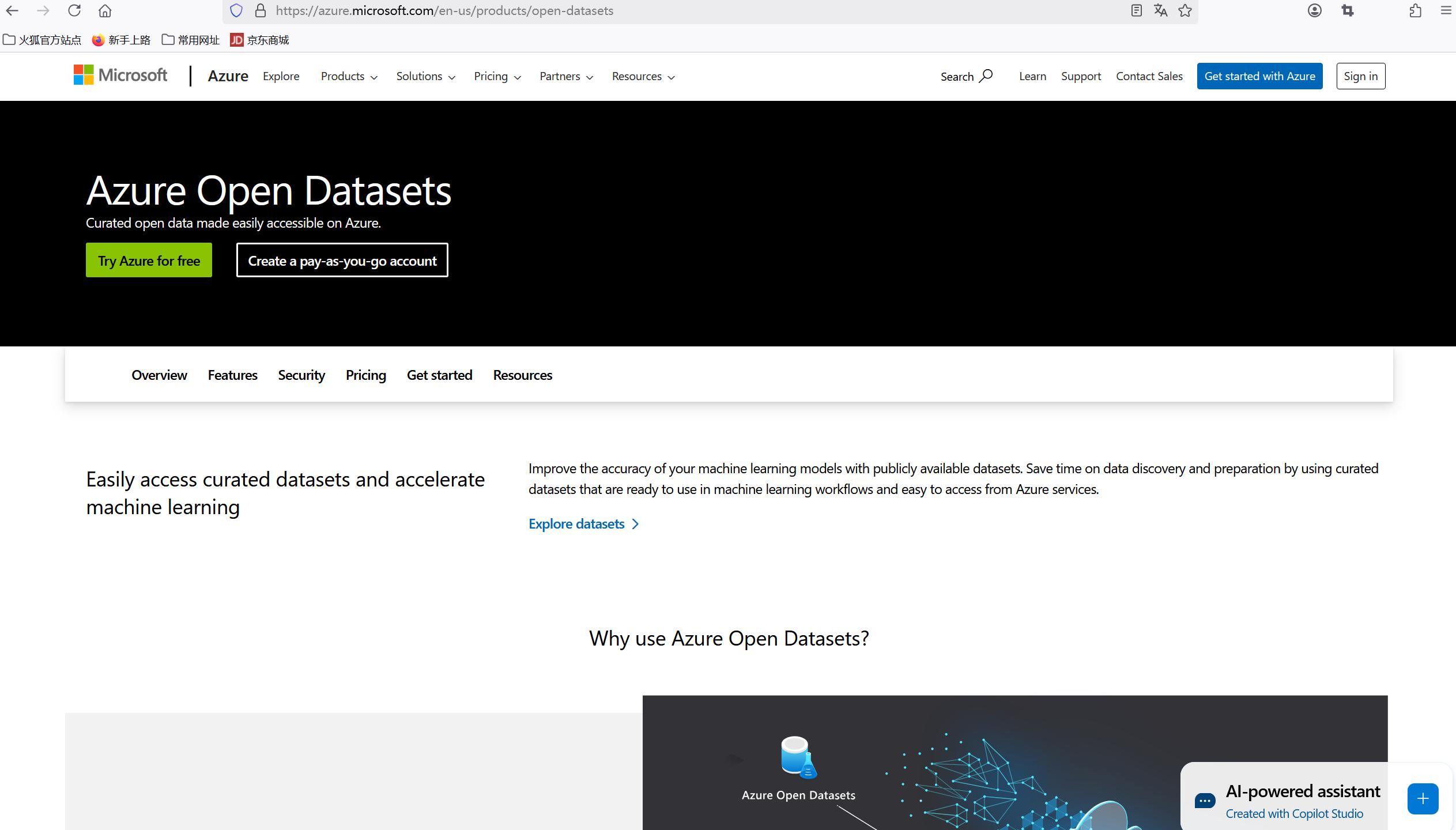Screen dimensions: 1456x830
Task: Open Firefox account profile icon
Action: [1315, 10]
